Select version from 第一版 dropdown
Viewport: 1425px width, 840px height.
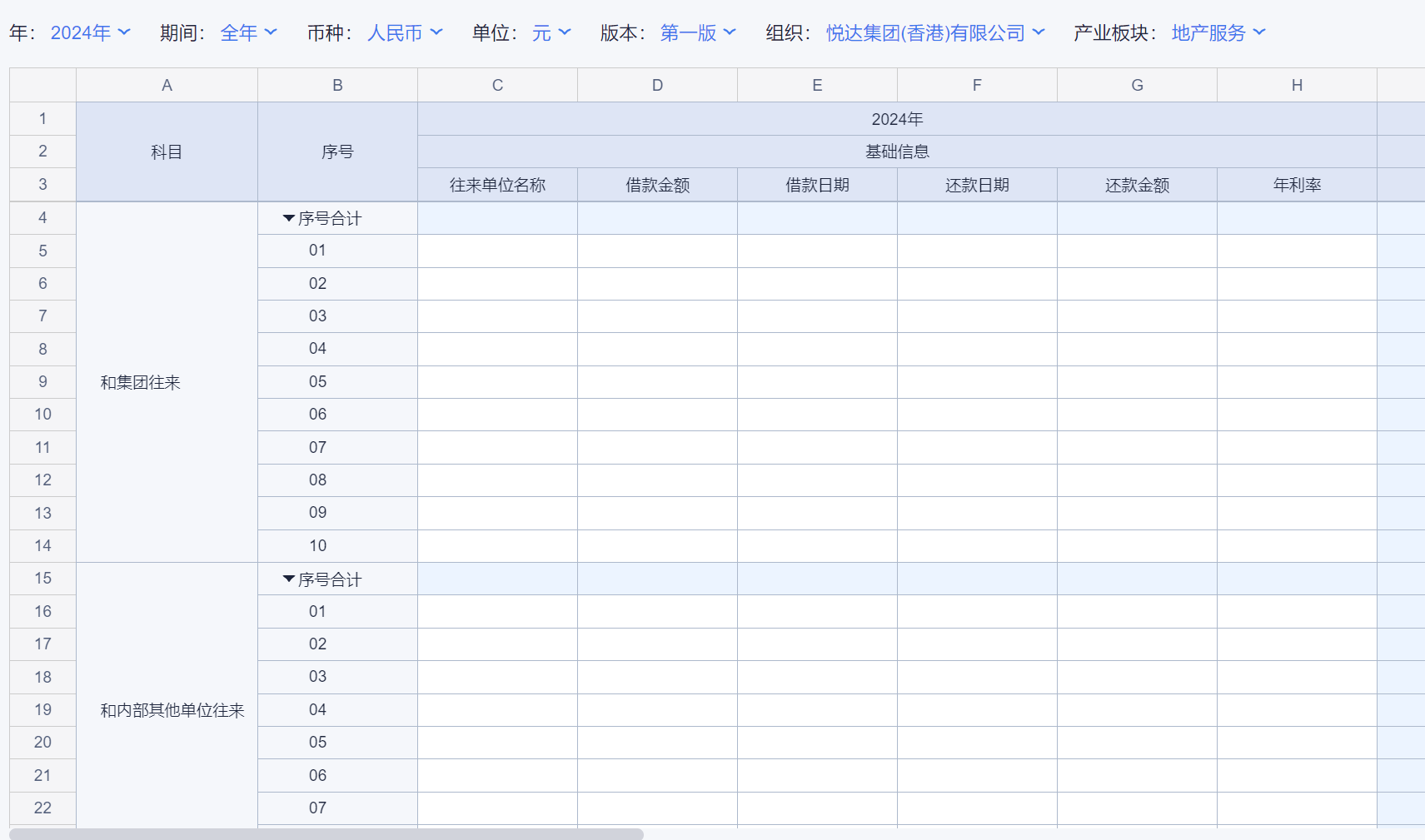coord(698,32)
